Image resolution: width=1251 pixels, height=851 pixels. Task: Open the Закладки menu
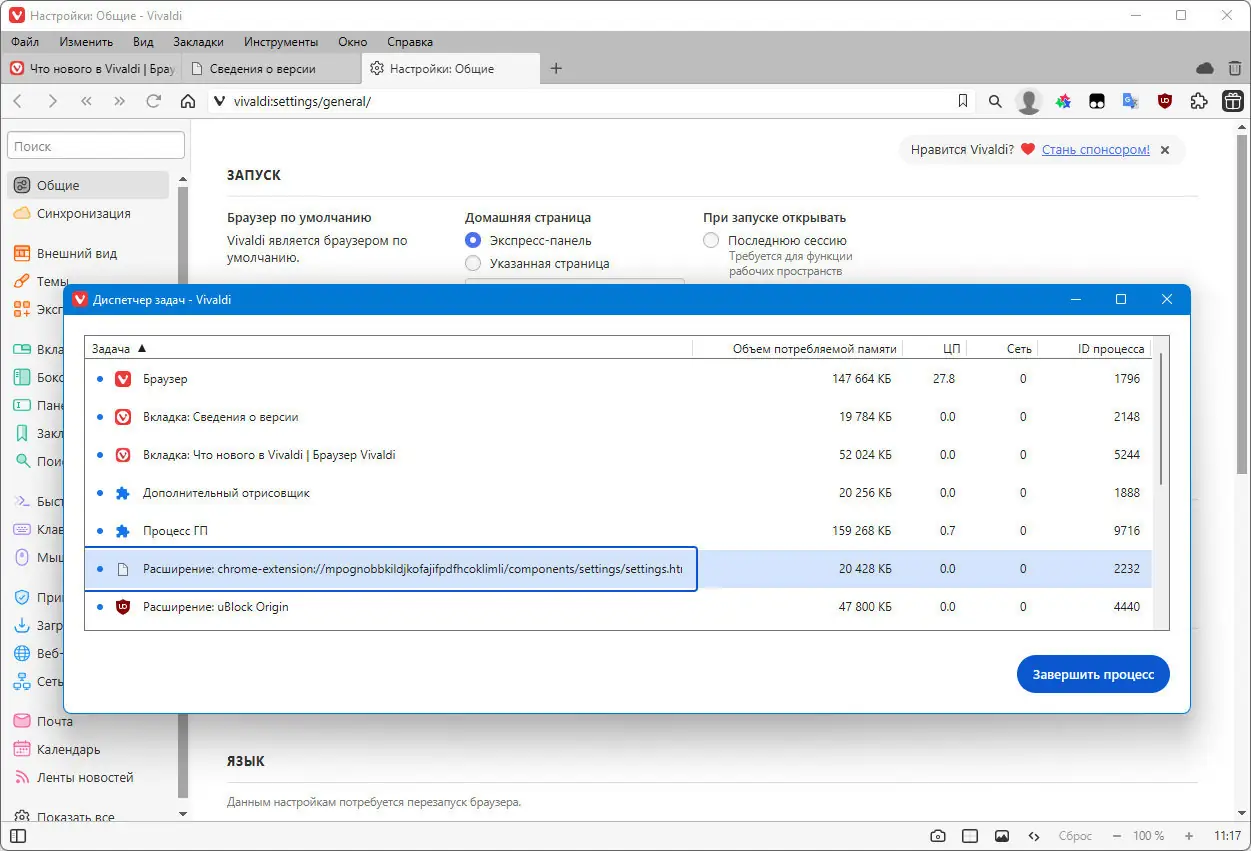pos(198,42)
